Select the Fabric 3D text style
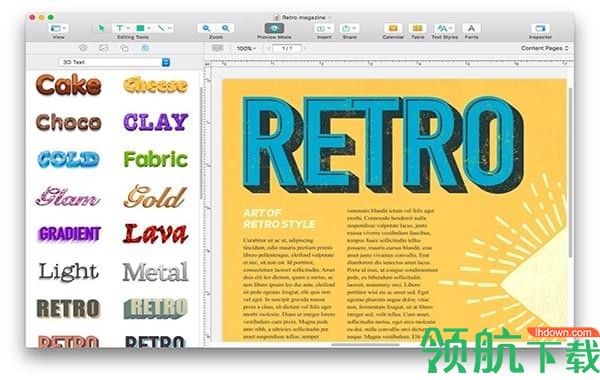Image resolution: width=600 pixels, height=380 pixels. coord(155,159)
